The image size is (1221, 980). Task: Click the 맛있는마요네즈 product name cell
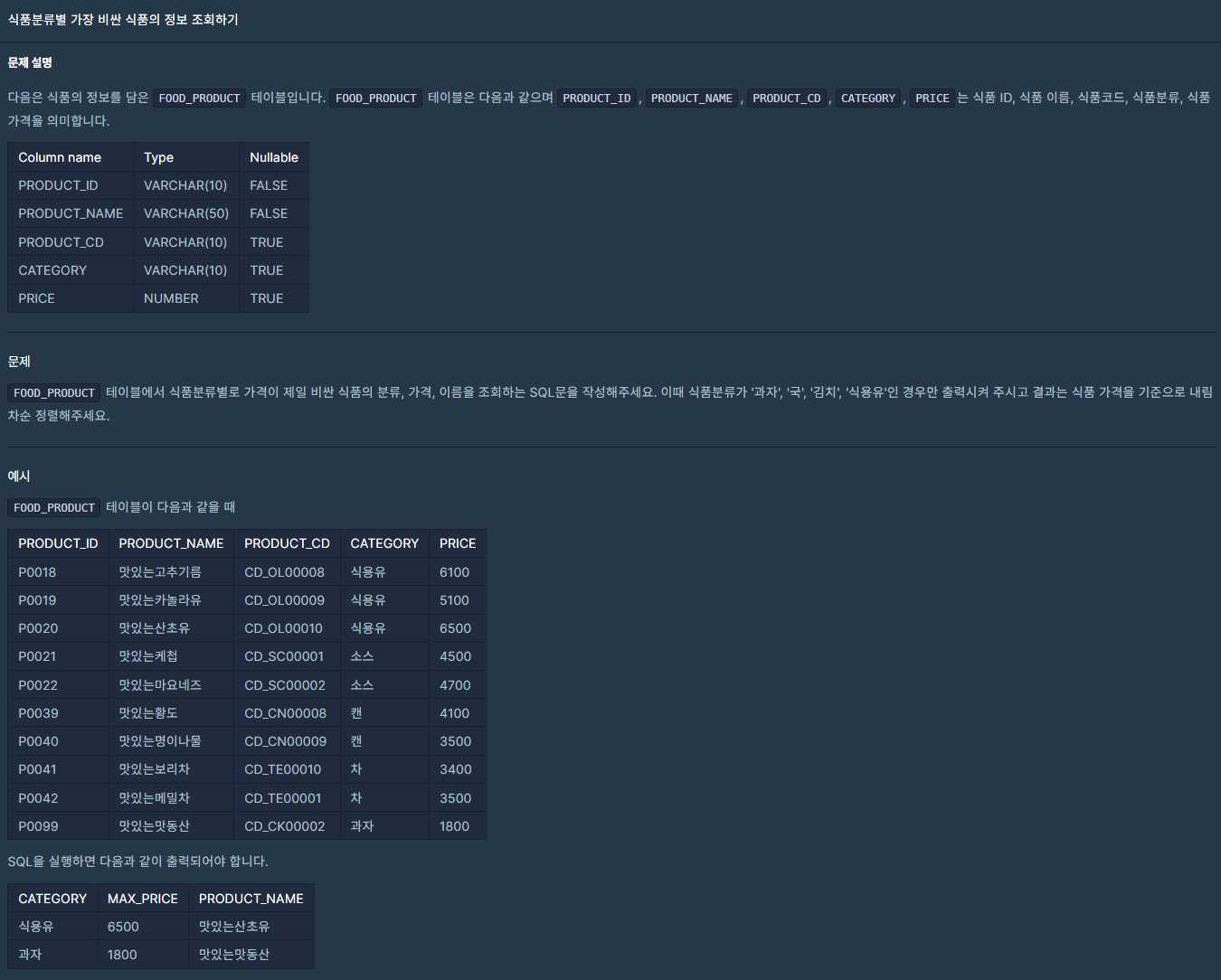160,685
